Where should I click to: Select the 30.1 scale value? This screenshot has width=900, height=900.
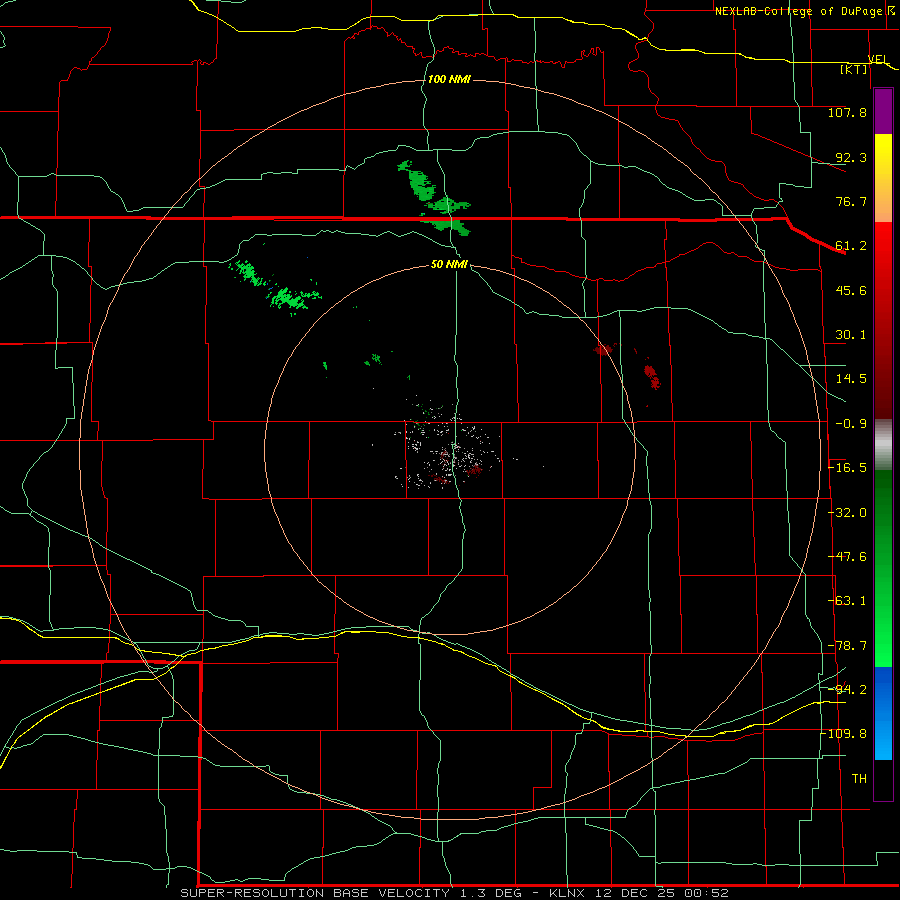851,335
